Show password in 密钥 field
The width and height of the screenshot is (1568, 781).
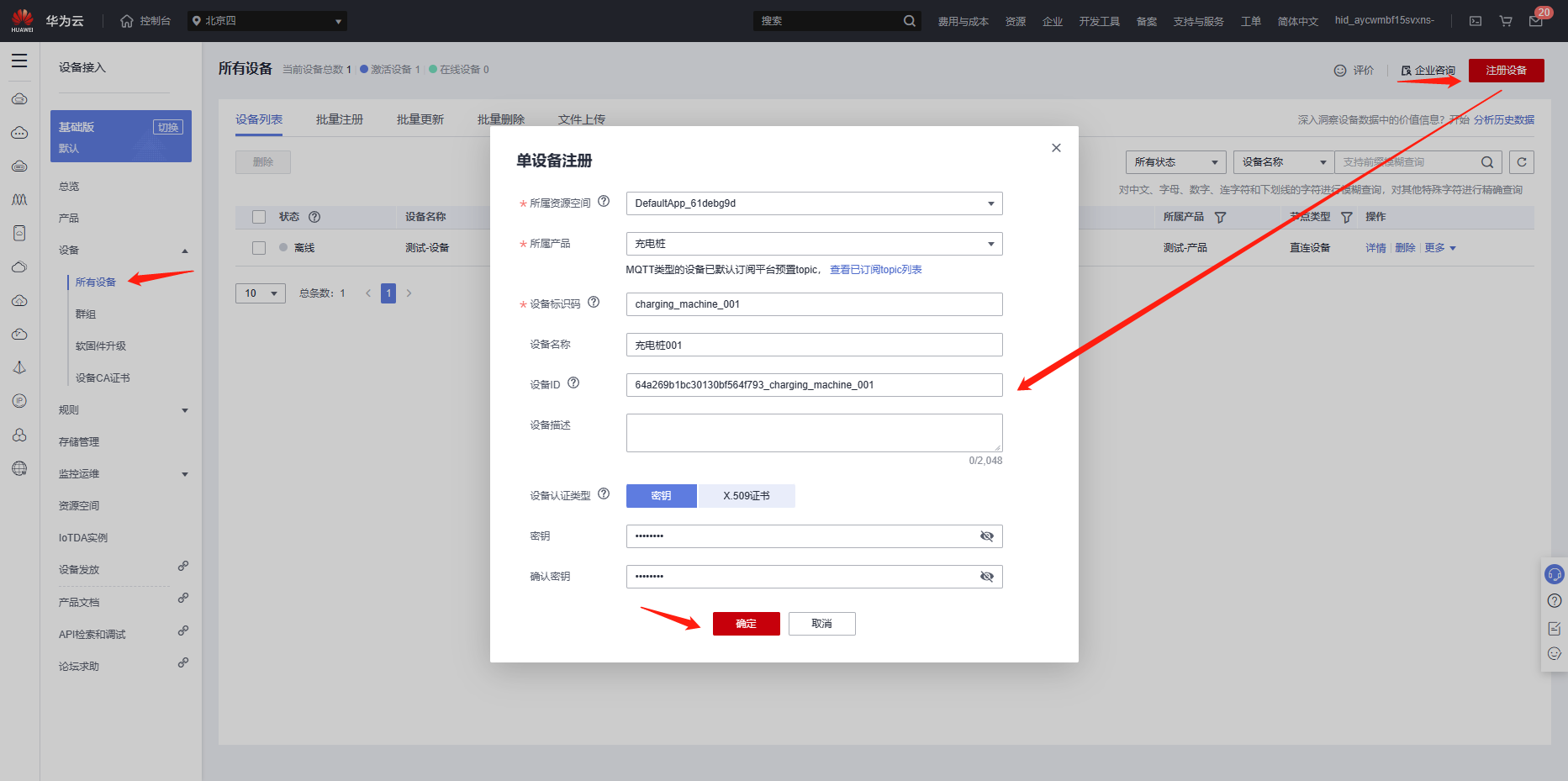(987, 536)
